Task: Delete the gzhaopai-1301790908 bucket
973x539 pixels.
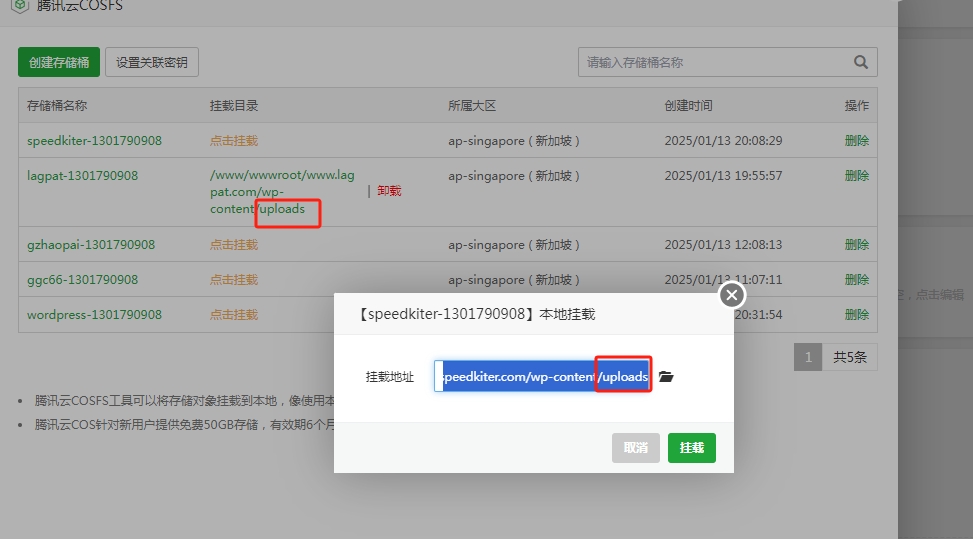Action: (x=856, y=245)
